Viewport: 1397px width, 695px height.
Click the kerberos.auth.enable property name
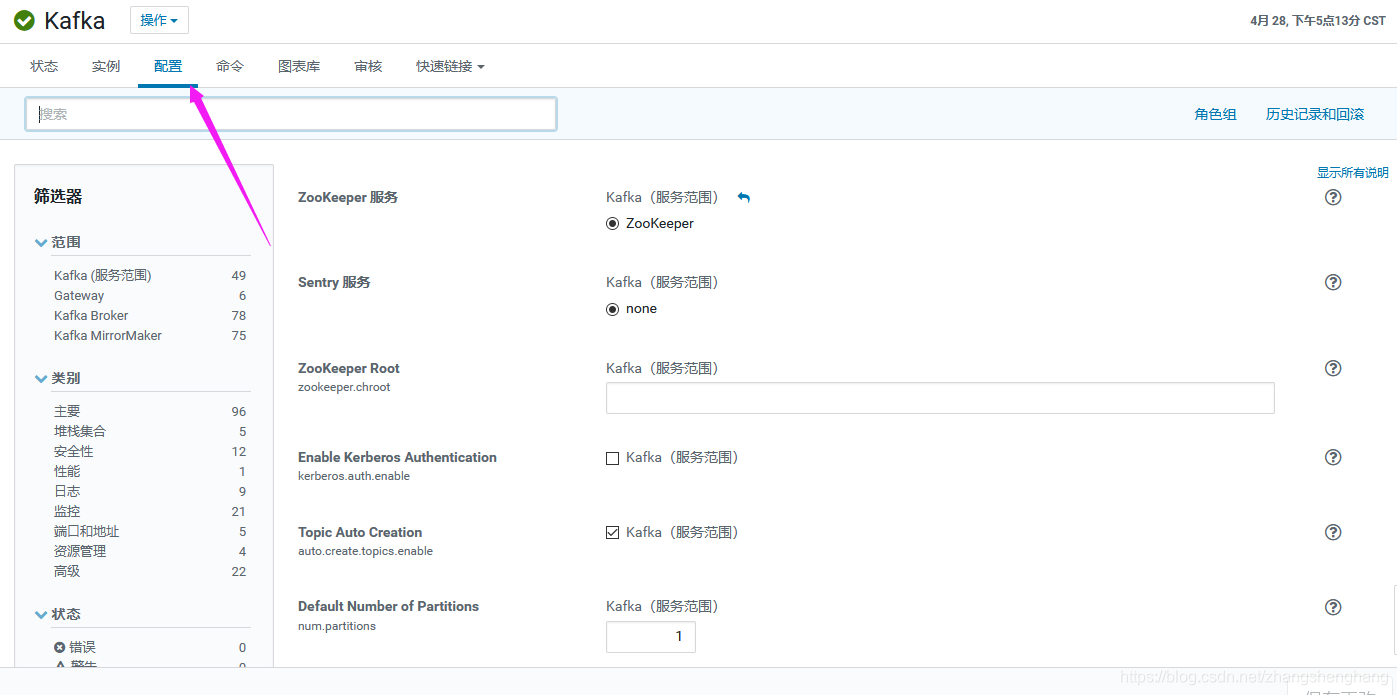coord(354,476)
